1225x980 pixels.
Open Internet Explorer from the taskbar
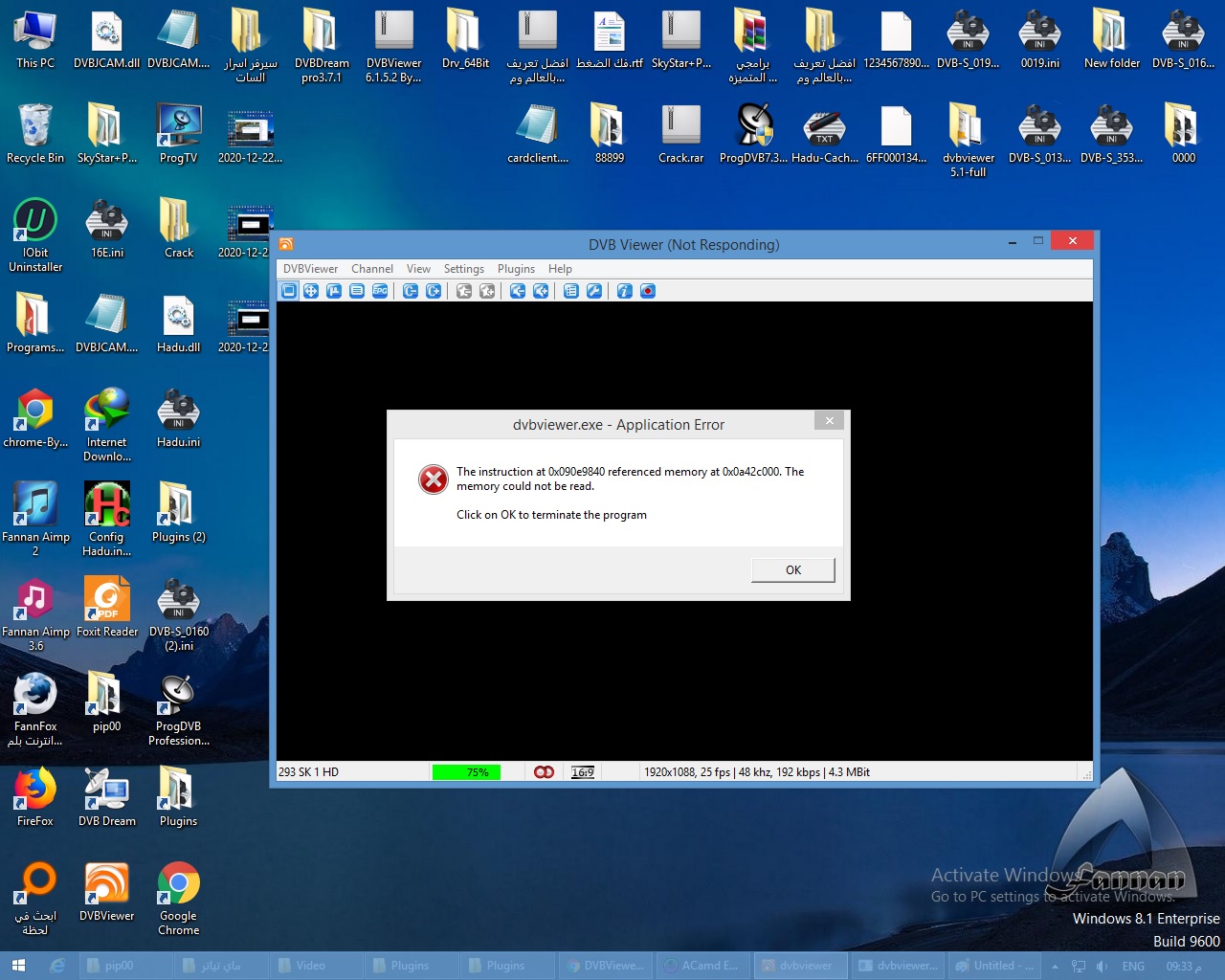[x=57, y=966]
